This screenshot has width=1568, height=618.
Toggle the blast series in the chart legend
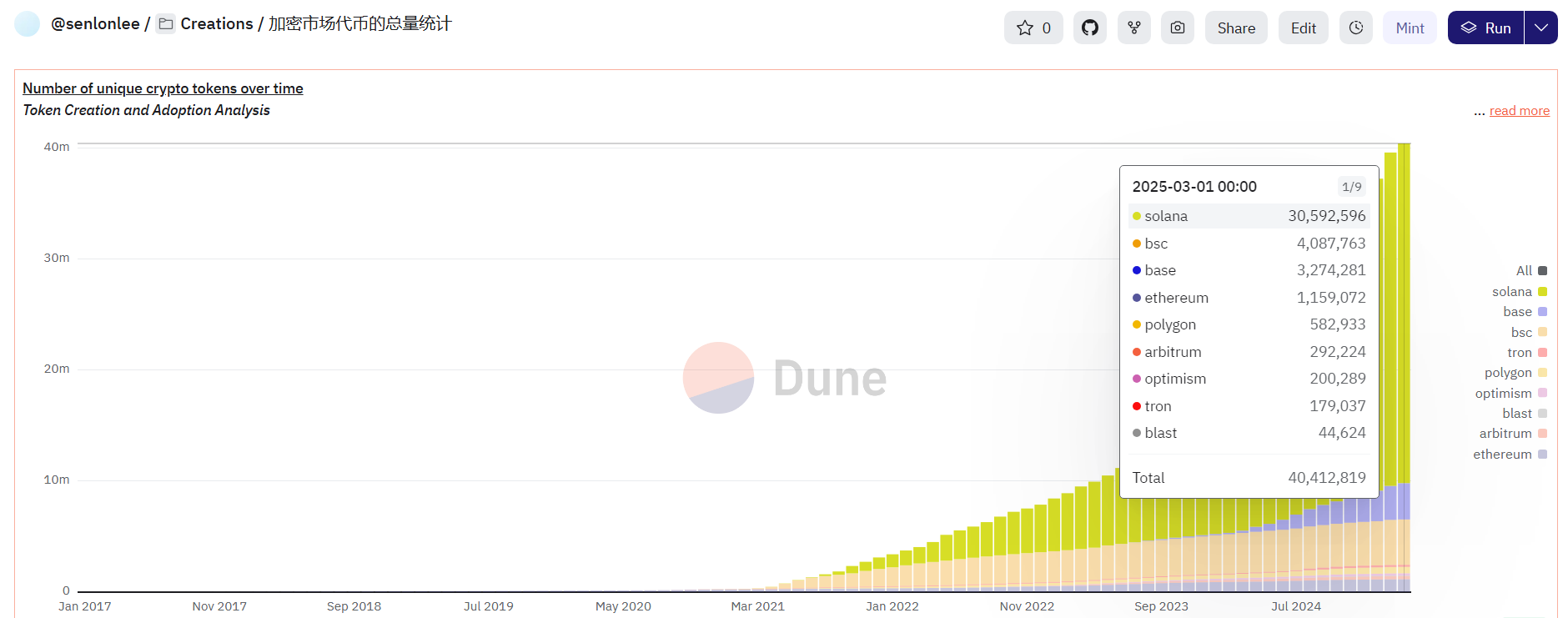coord(1525,414)
